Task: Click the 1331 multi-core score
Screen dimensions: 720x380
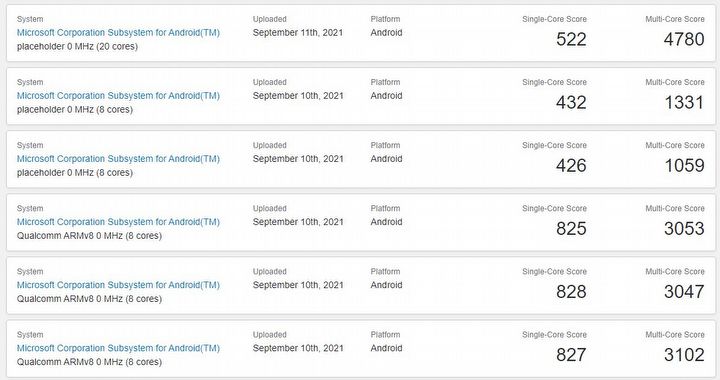Action: point(684,102)
